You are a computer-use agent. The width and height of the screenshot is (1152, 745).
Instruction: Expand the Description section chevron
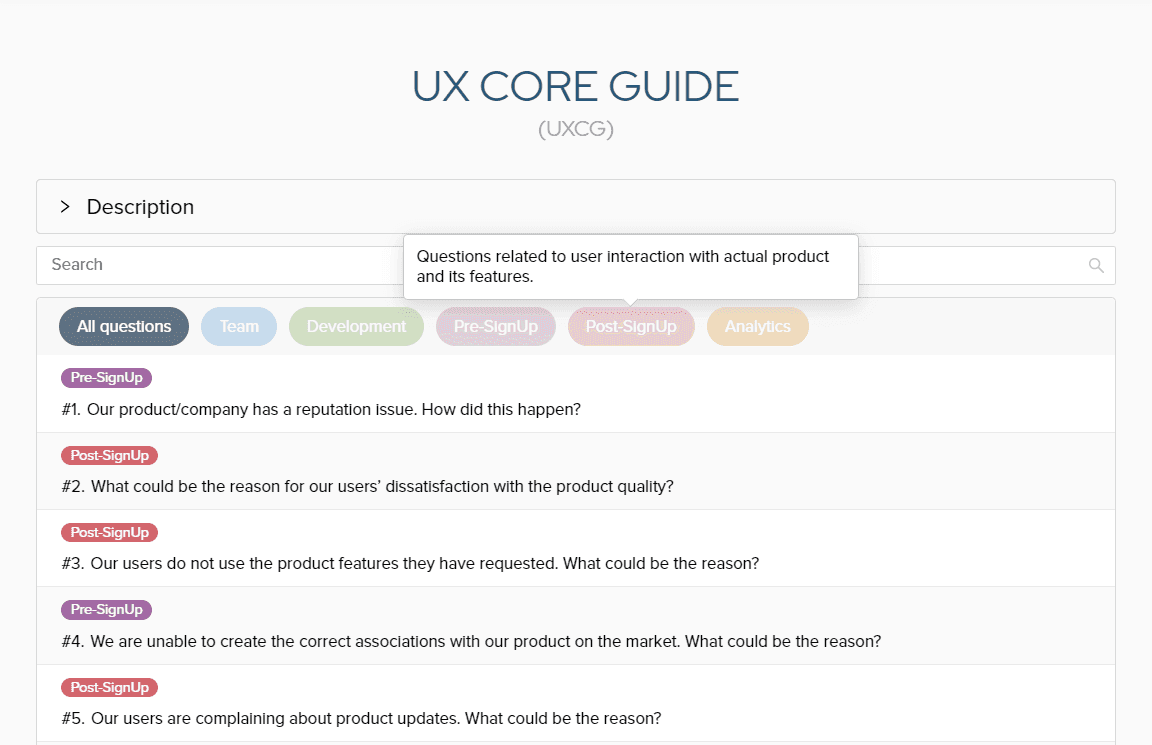64,206
